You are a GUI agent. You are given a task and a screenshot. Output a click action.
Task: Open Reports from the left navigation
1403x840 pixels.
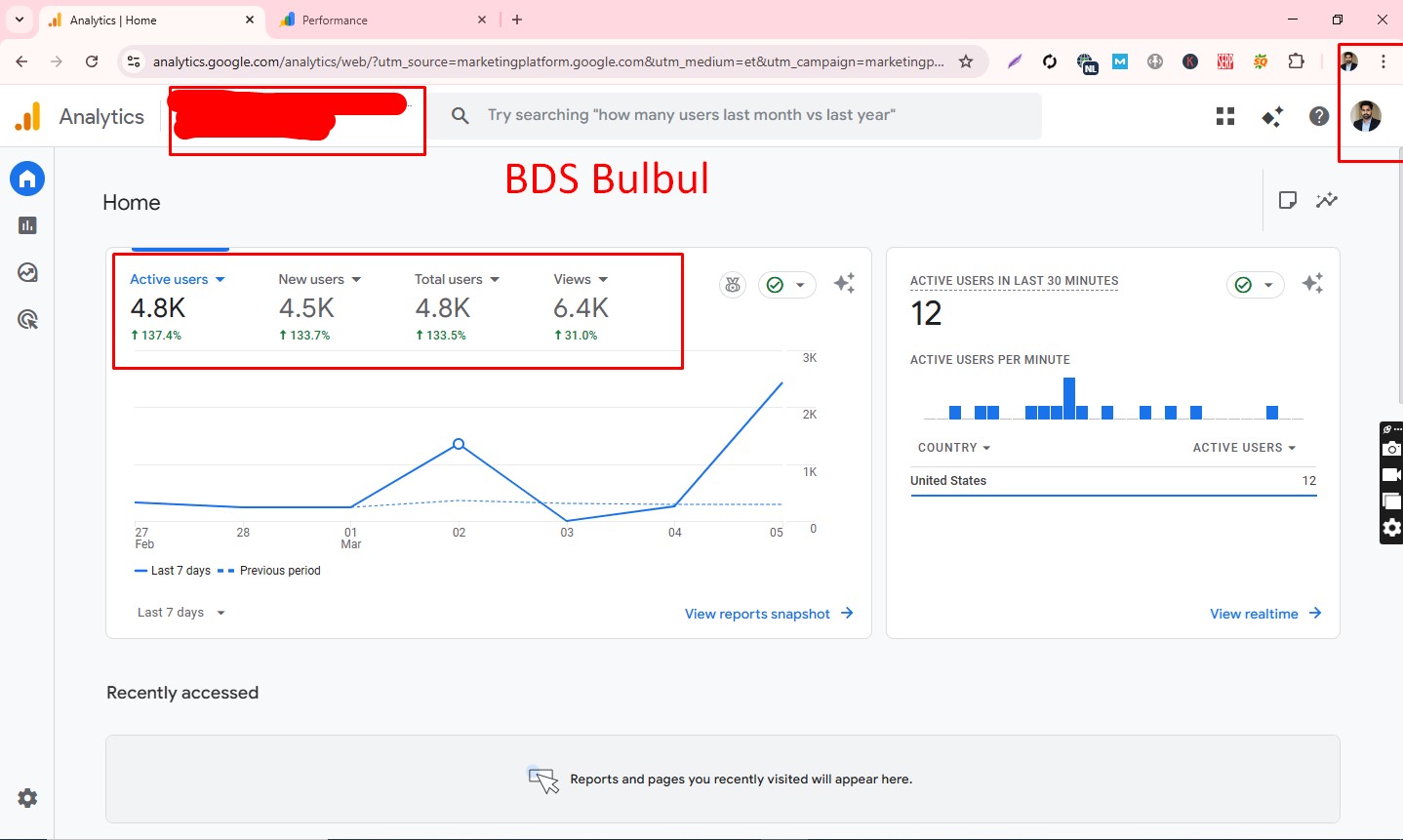coord(27,225)
